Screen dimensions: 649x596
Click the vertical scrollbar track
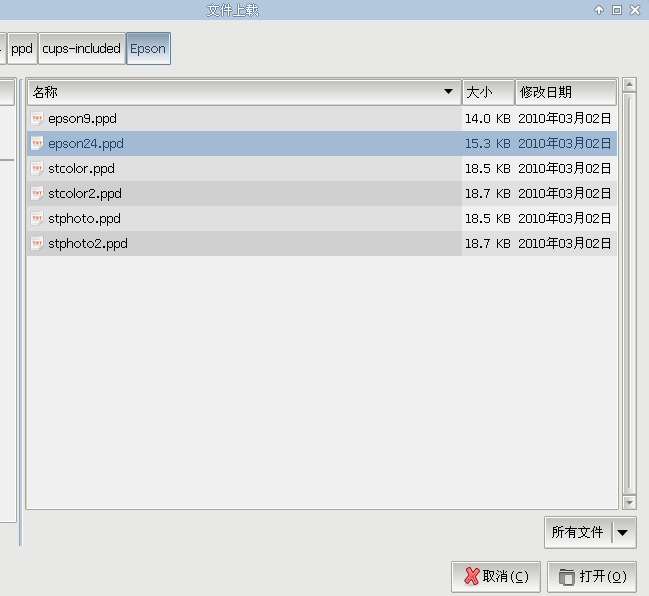point(629,293)
